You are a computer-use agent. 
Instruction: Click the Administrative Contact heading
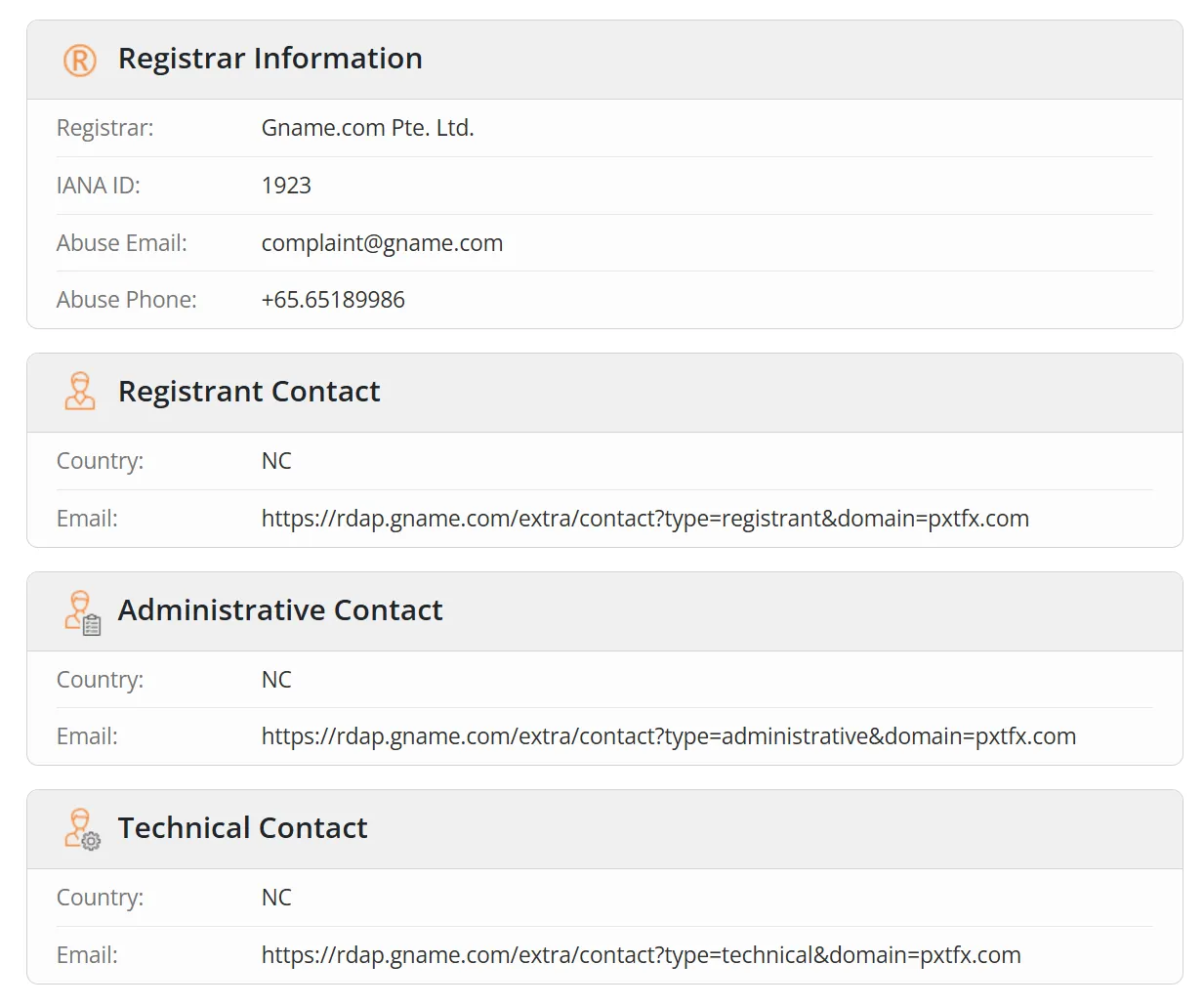pyautogui.click(x=280, y=610)
